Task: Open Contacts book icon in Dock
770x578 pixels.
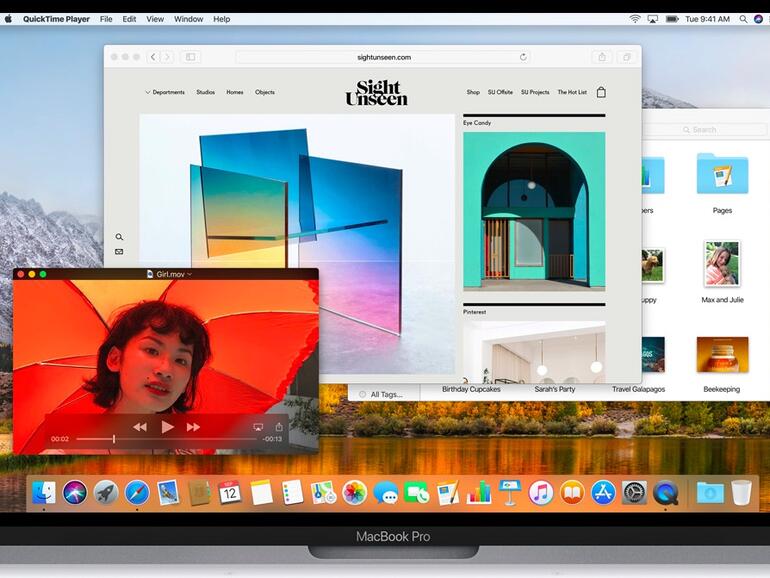Action: pyautogui.click(x=199, y=493)
